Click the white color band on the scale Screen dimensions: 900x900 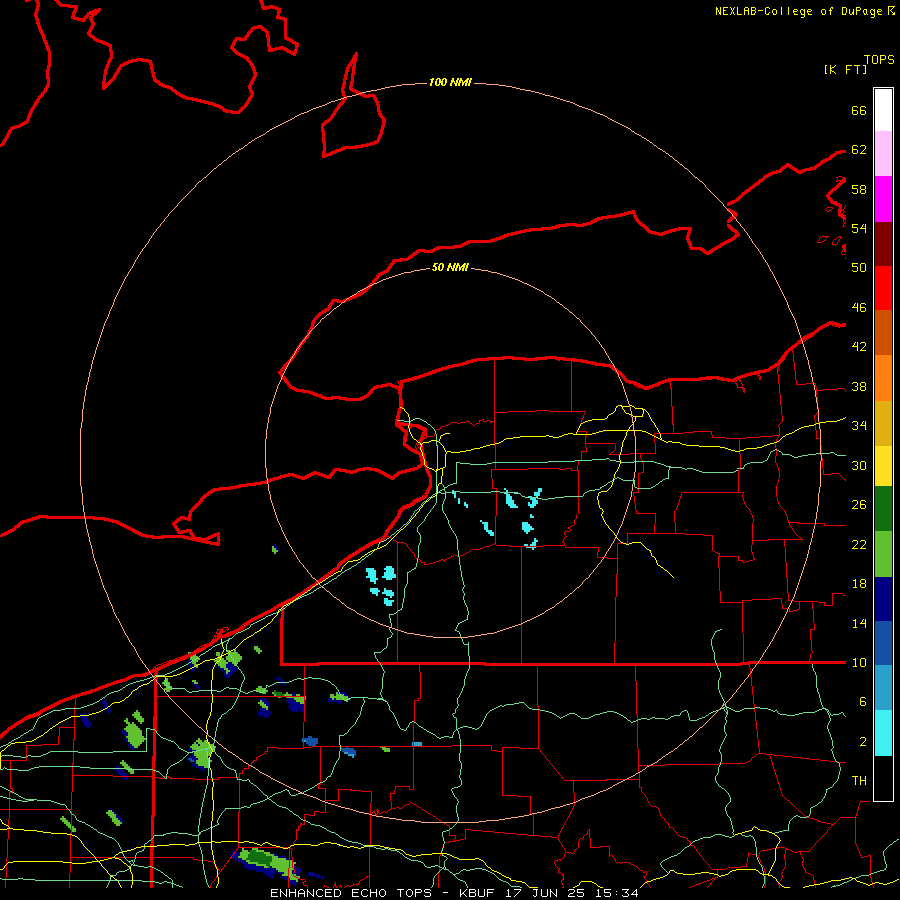click(883, 110)
